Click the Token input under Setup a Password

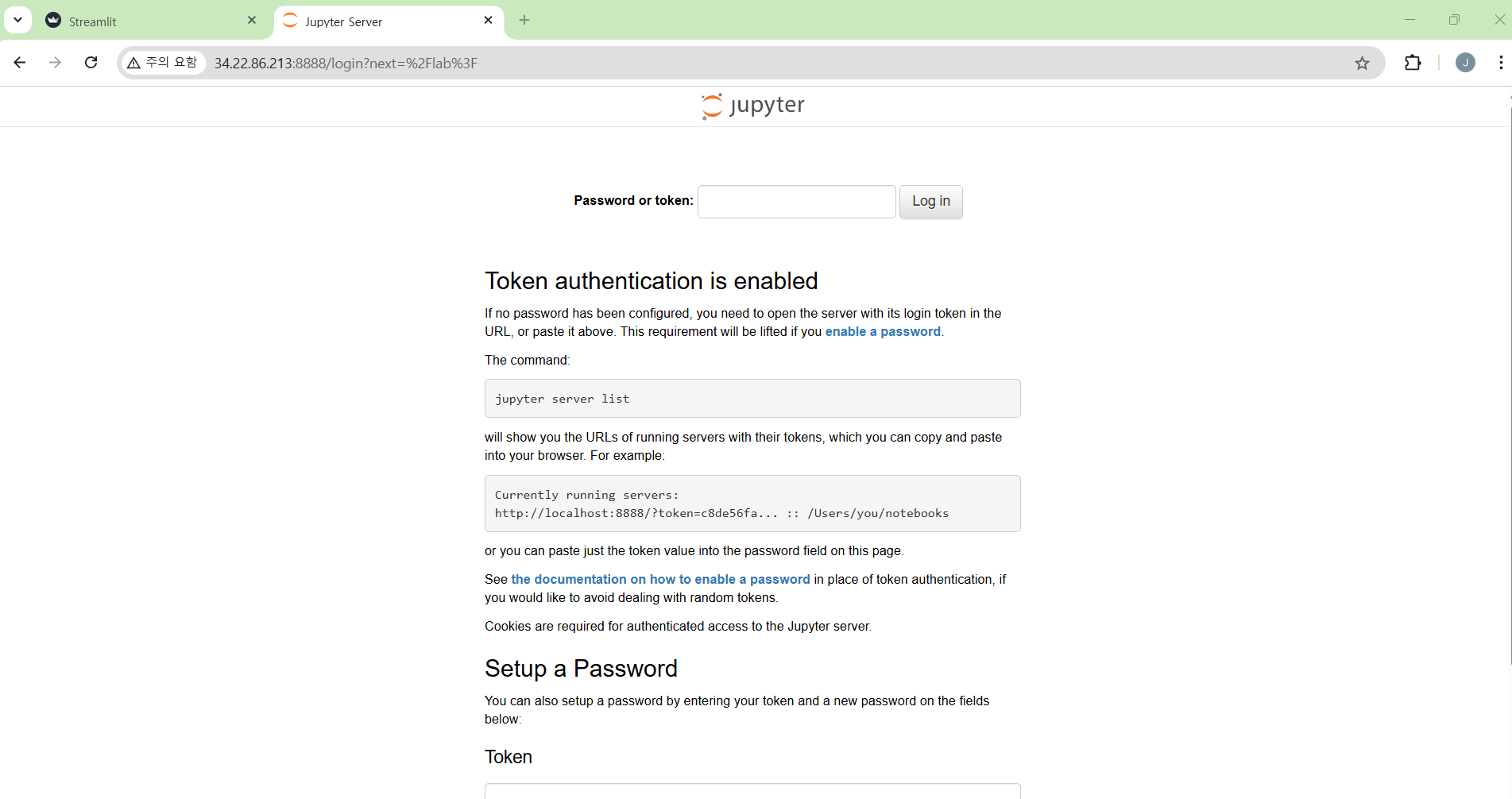(752, 791)
